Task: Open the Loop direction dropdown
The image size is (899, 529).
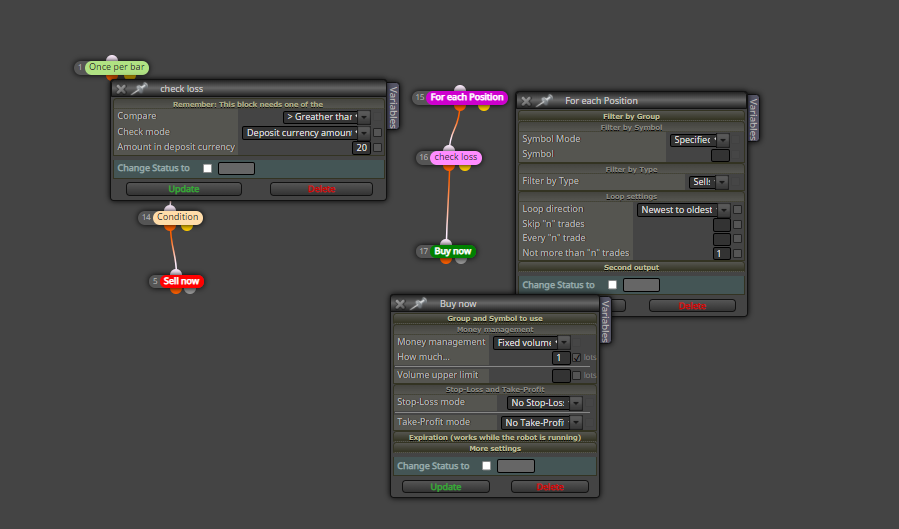Action: (x=683, y=210)
